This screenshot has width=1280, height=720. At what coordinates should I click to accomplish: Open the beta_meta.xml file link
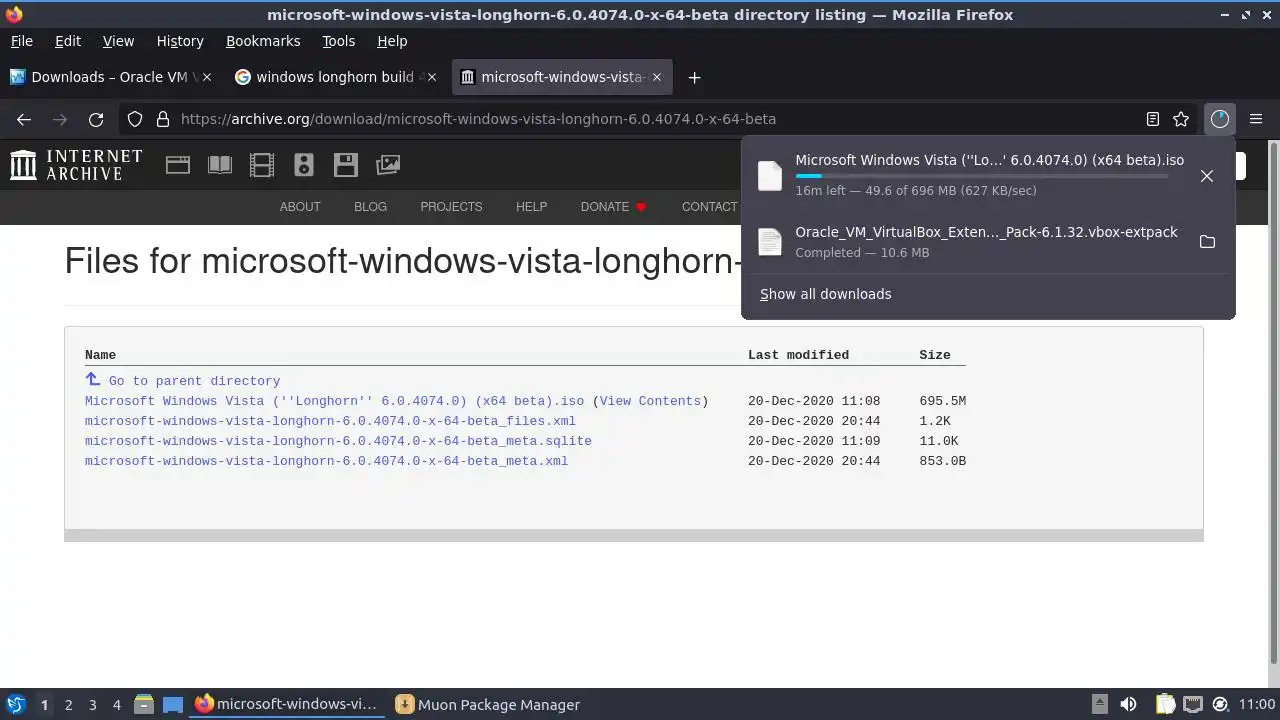[326, 461]
